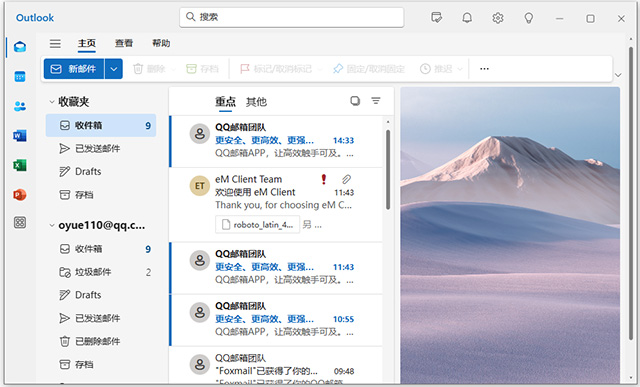Open the 已删除邮件 deleted items folder
The height and width of the screenshot is (387, 640).
101,341
